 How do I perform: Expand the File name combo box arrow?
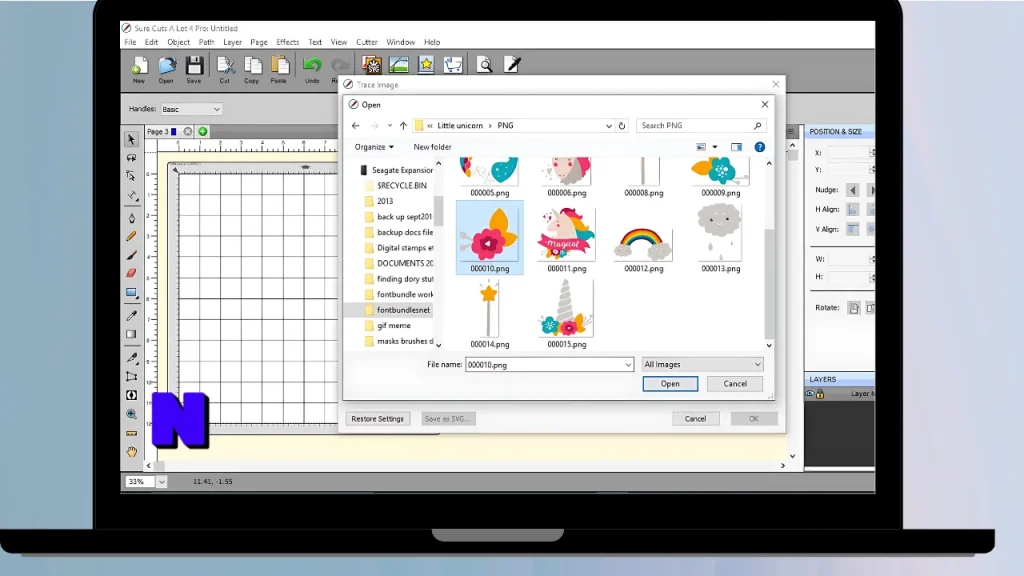pos(628,365)
